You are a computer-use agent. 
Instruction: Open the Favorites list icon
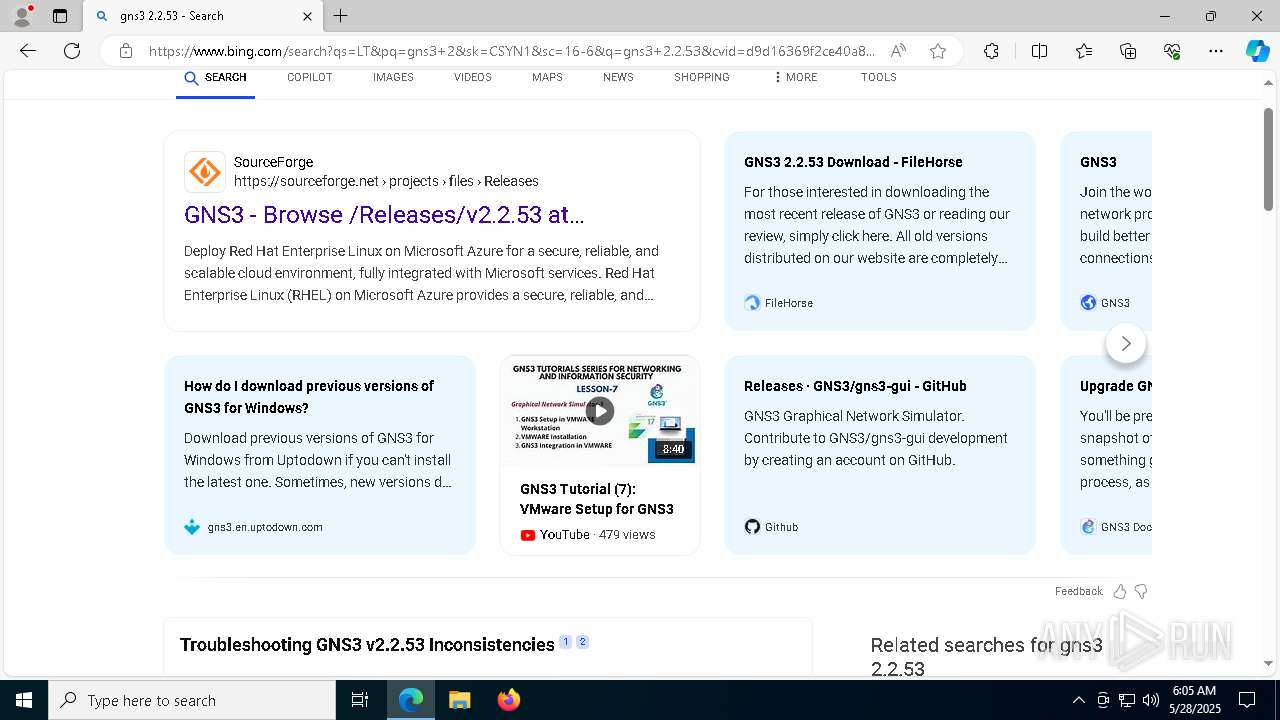(1084, 51)
